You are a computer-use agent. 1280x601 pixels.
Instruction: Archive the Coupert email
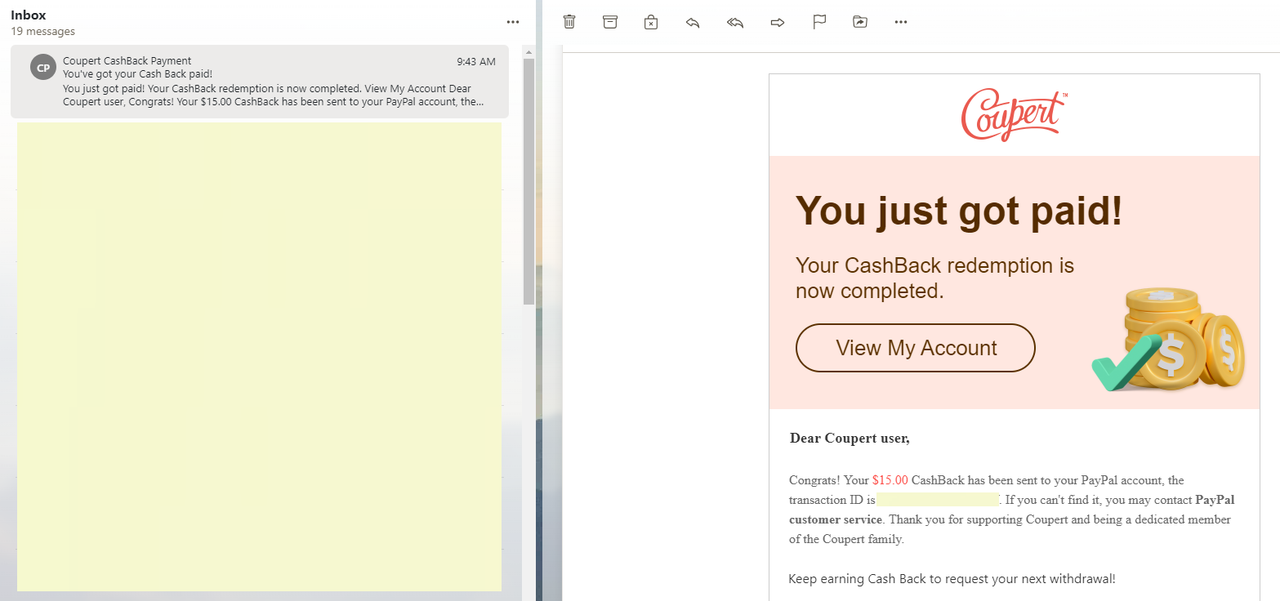click(610, 22)
